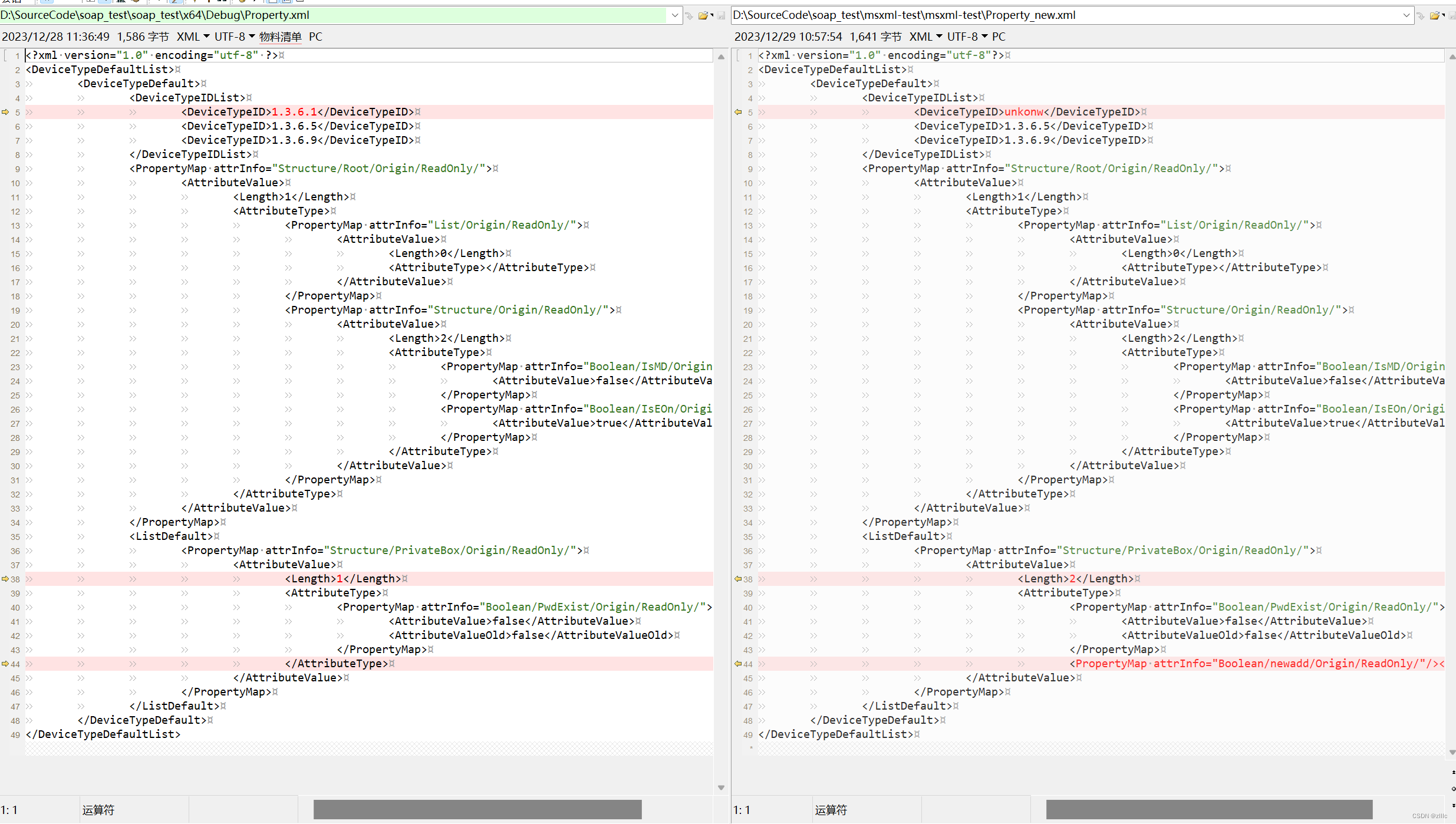1456x824 pixels.
Task: Click the curved copy-arrow icon after the left path dropdown
Action: [690, 15]
